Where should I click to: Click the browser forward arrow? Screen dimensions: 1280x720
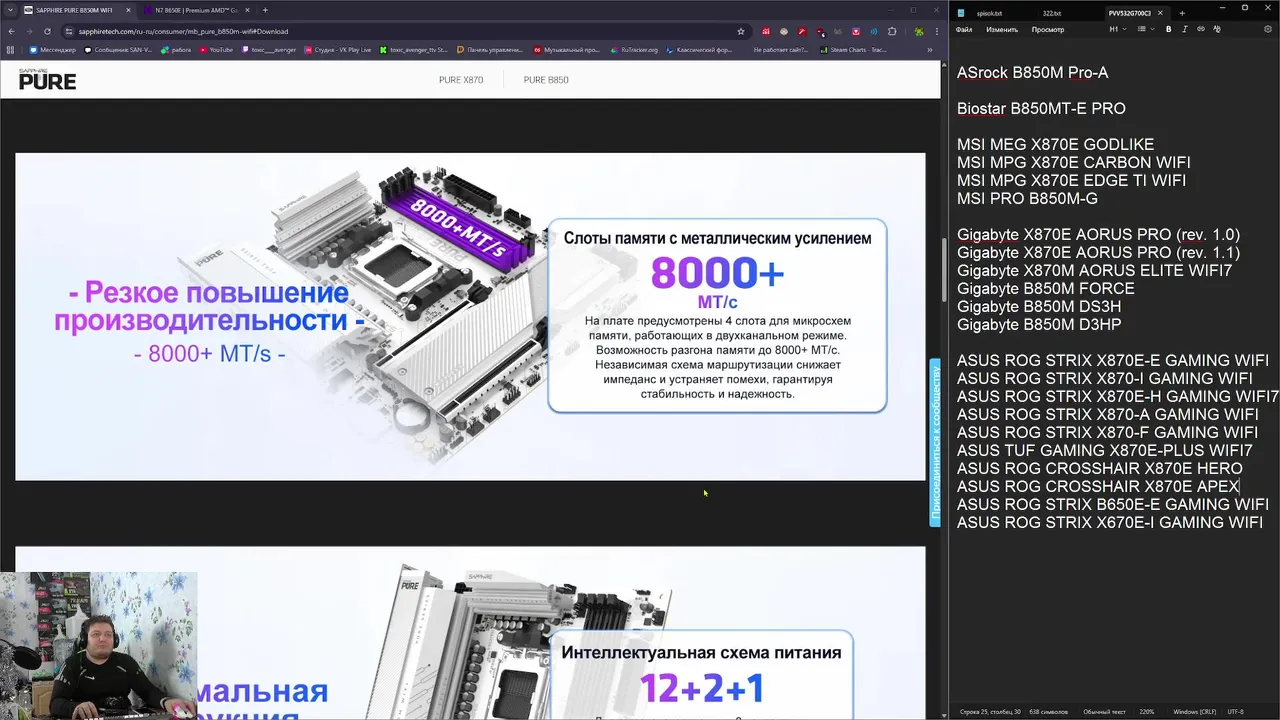29,31
